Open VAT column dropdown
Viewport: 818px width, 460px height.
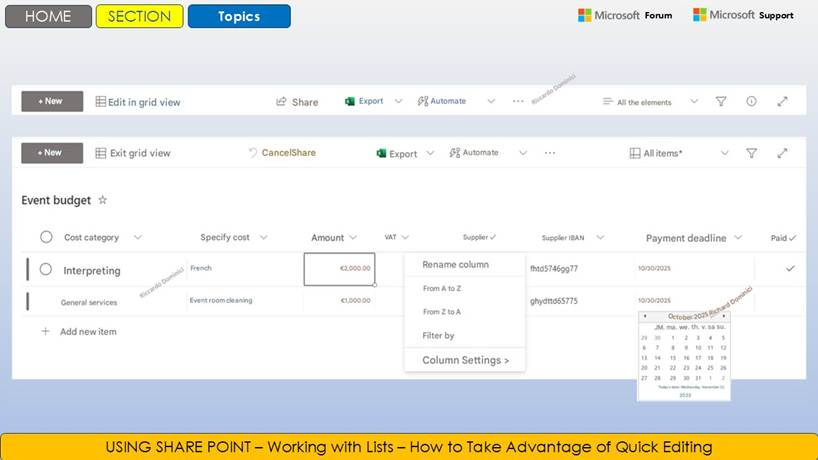point(405,237)
